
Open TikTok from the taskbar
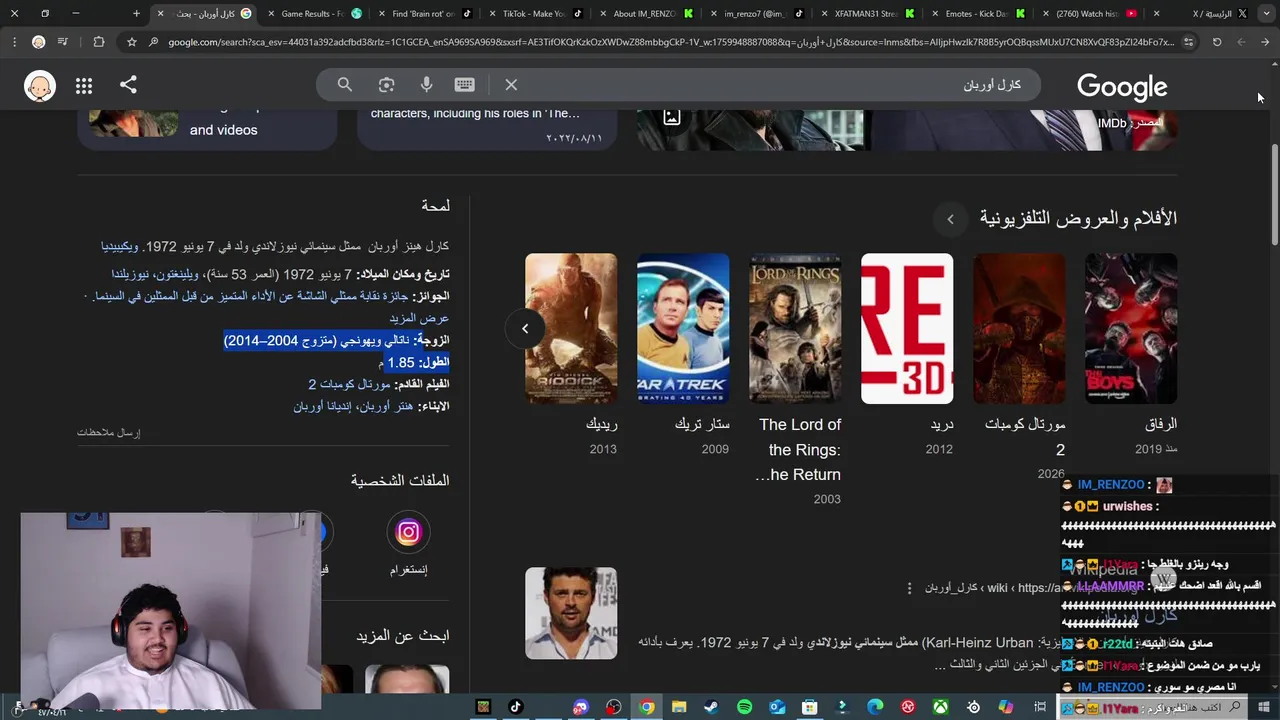point(515,707)
